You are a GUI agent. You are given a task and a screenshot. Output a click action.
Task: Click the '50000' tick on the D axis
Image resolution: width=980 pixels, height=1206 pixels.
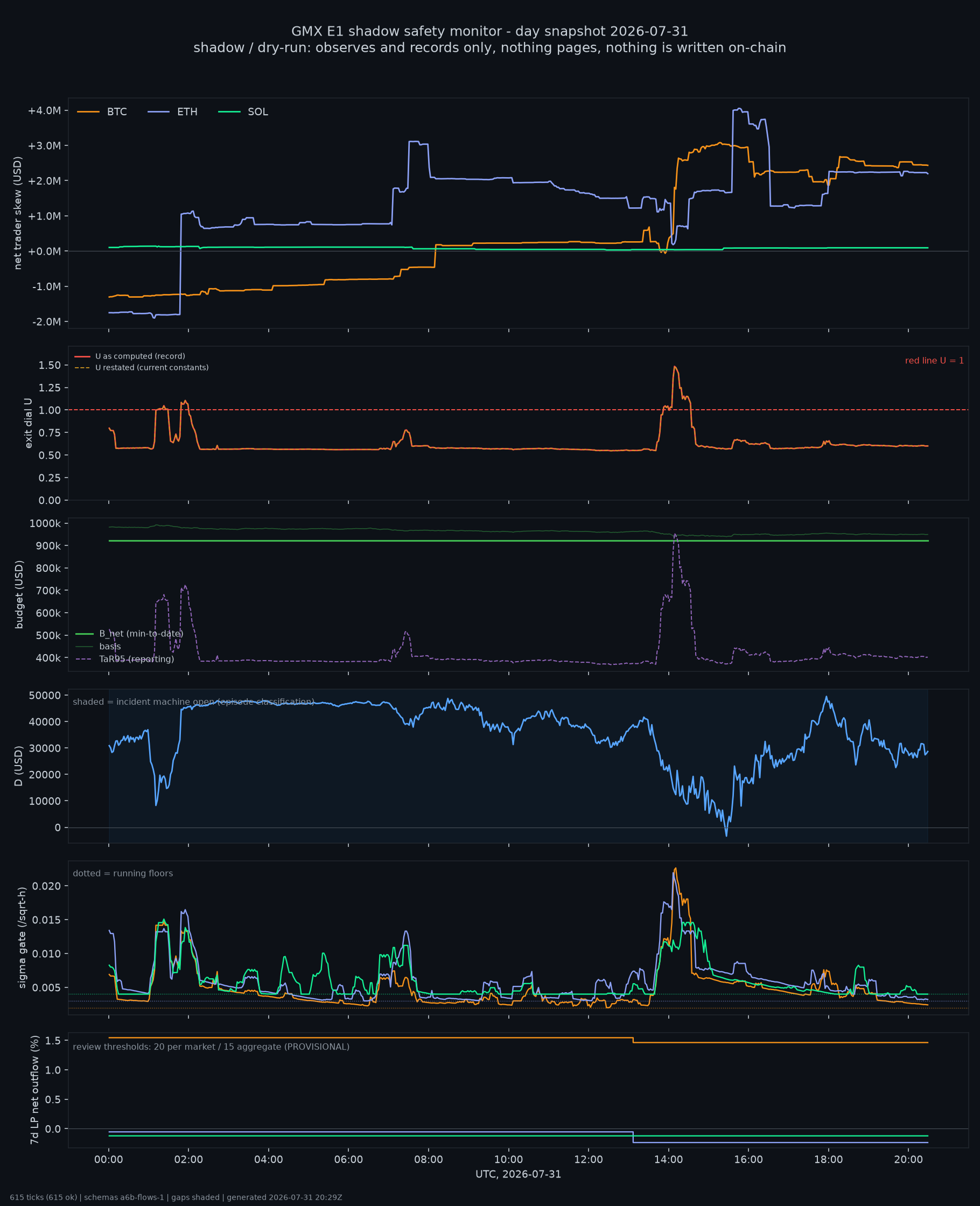point(44,695)
